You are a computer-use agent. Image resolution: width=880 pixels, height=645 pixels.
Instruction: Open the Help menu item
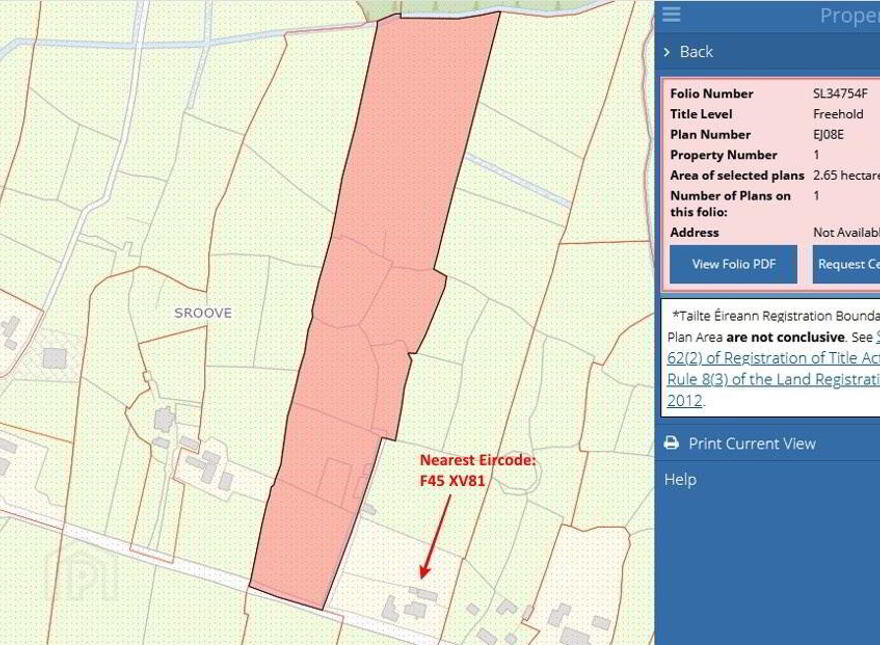coord(680,479)
